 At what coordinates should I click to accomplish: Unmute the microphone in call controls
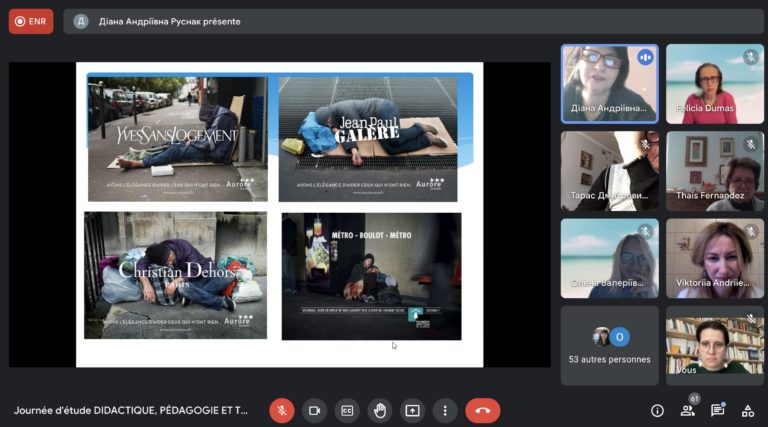coord(282,410)
